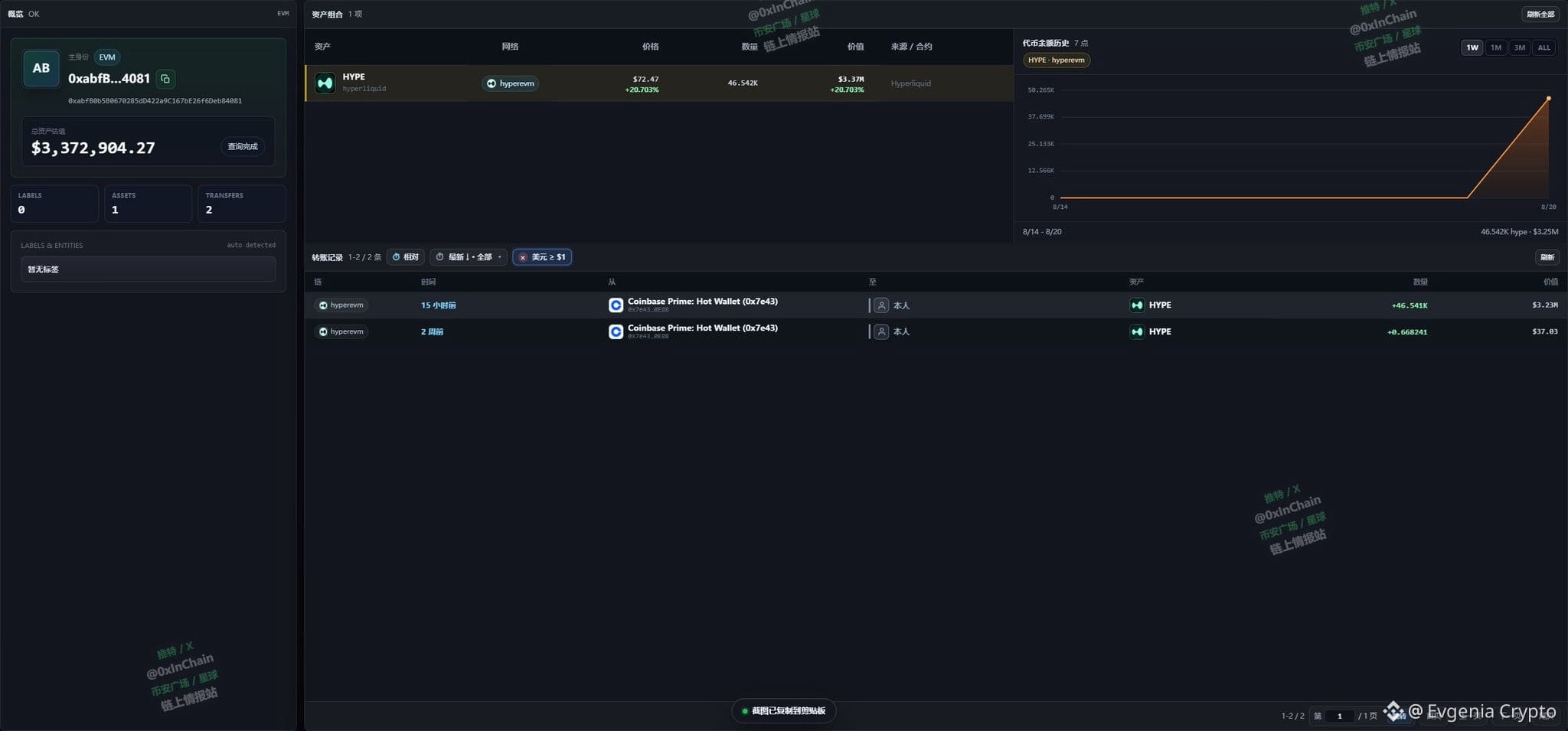Sort by 价值 column header in portfolio
This screenshot has height=731, width=1568.
pyautogui.click(x=855, y=47)
